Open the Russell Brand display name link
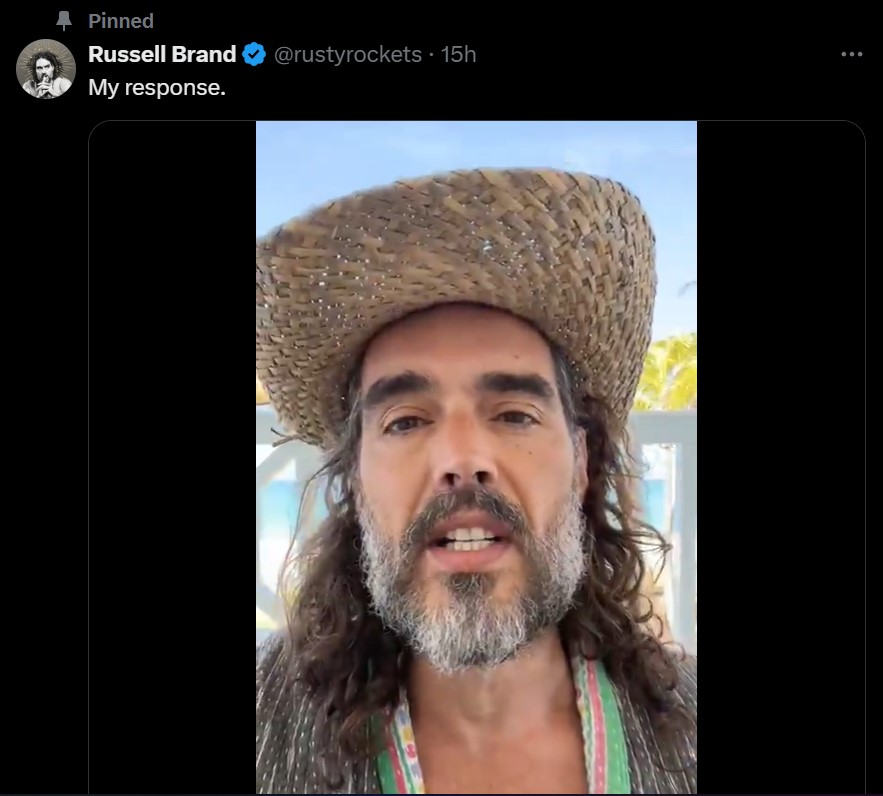 pyautogui.click(x=162, y=54)
